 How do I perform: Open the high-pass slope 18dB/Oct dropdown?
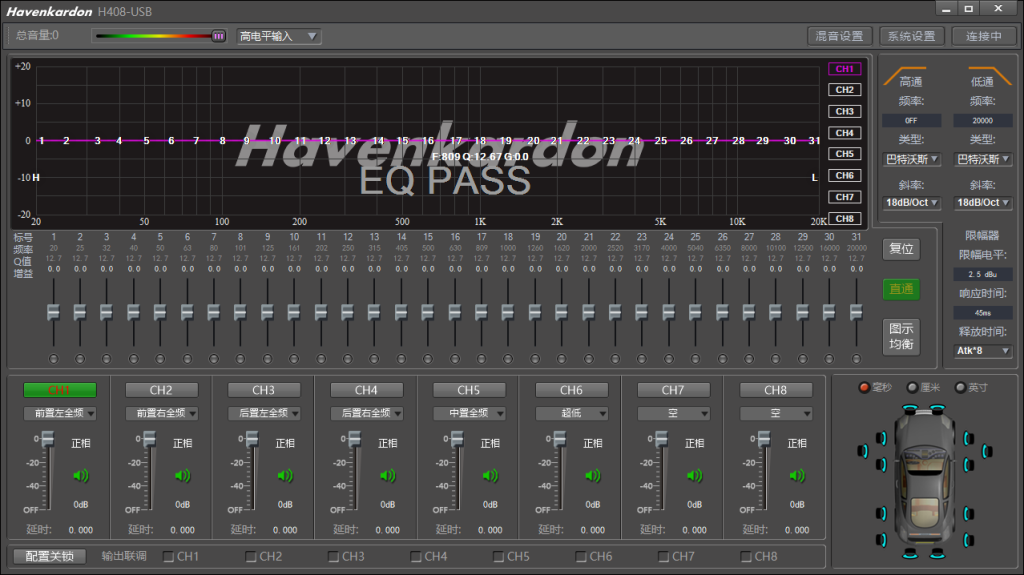pos(912,203)
